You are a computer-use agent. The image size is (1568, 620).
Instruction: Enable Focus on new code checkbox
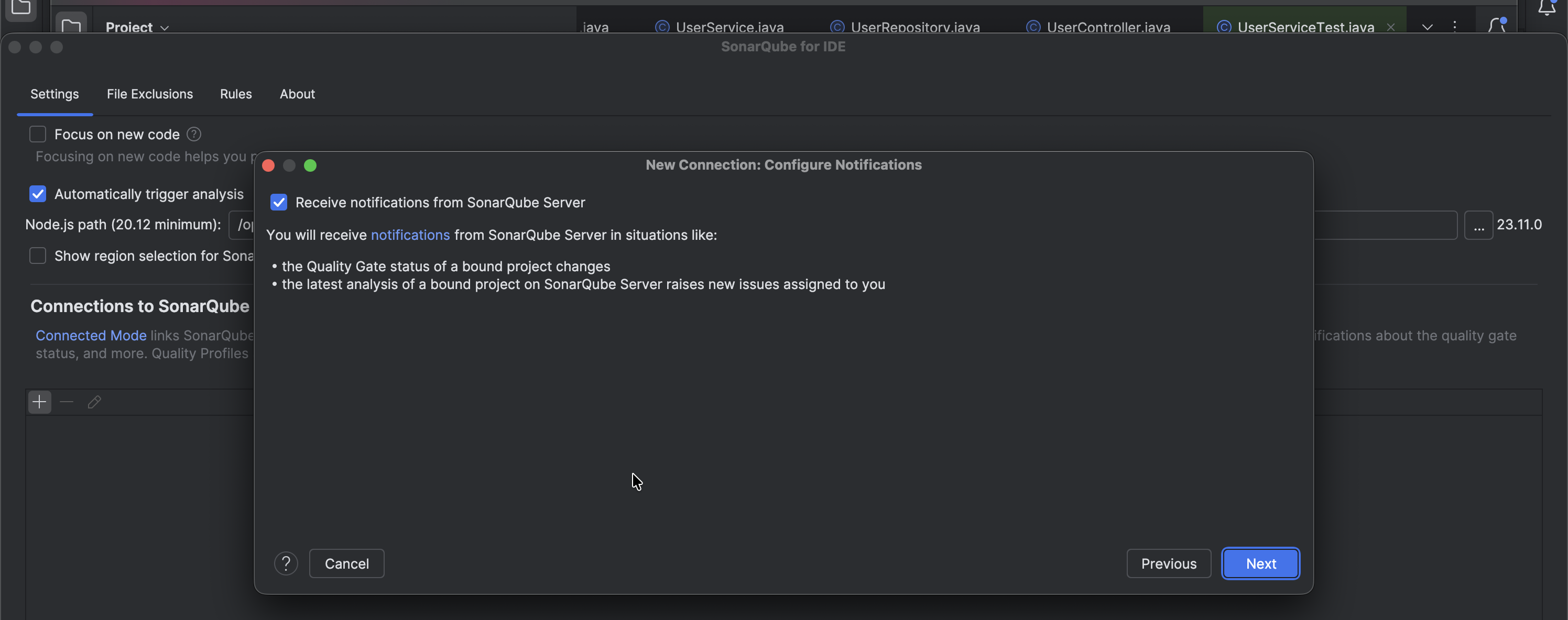pos(38,135)
